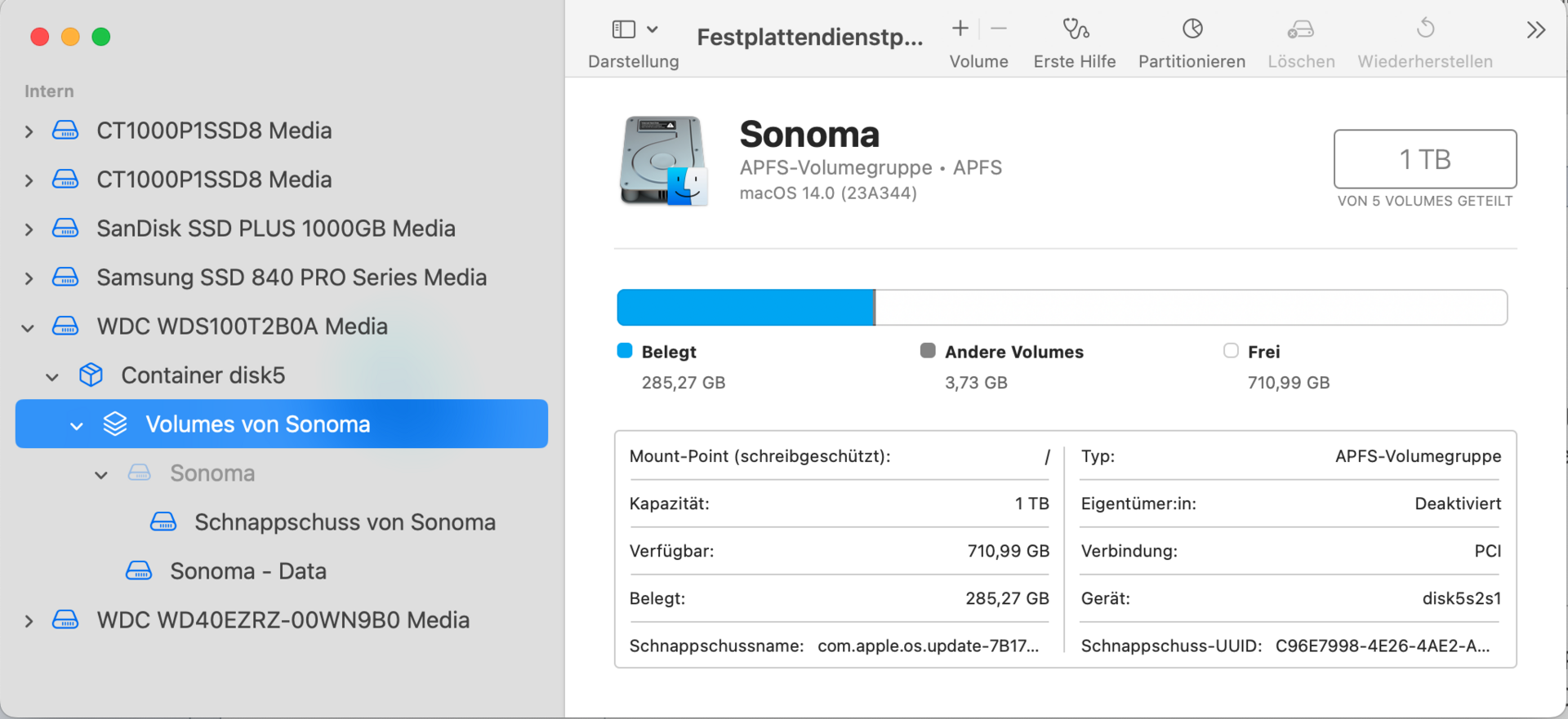
Task: Click the blue Belegt legend swatch
Action: 625,351
